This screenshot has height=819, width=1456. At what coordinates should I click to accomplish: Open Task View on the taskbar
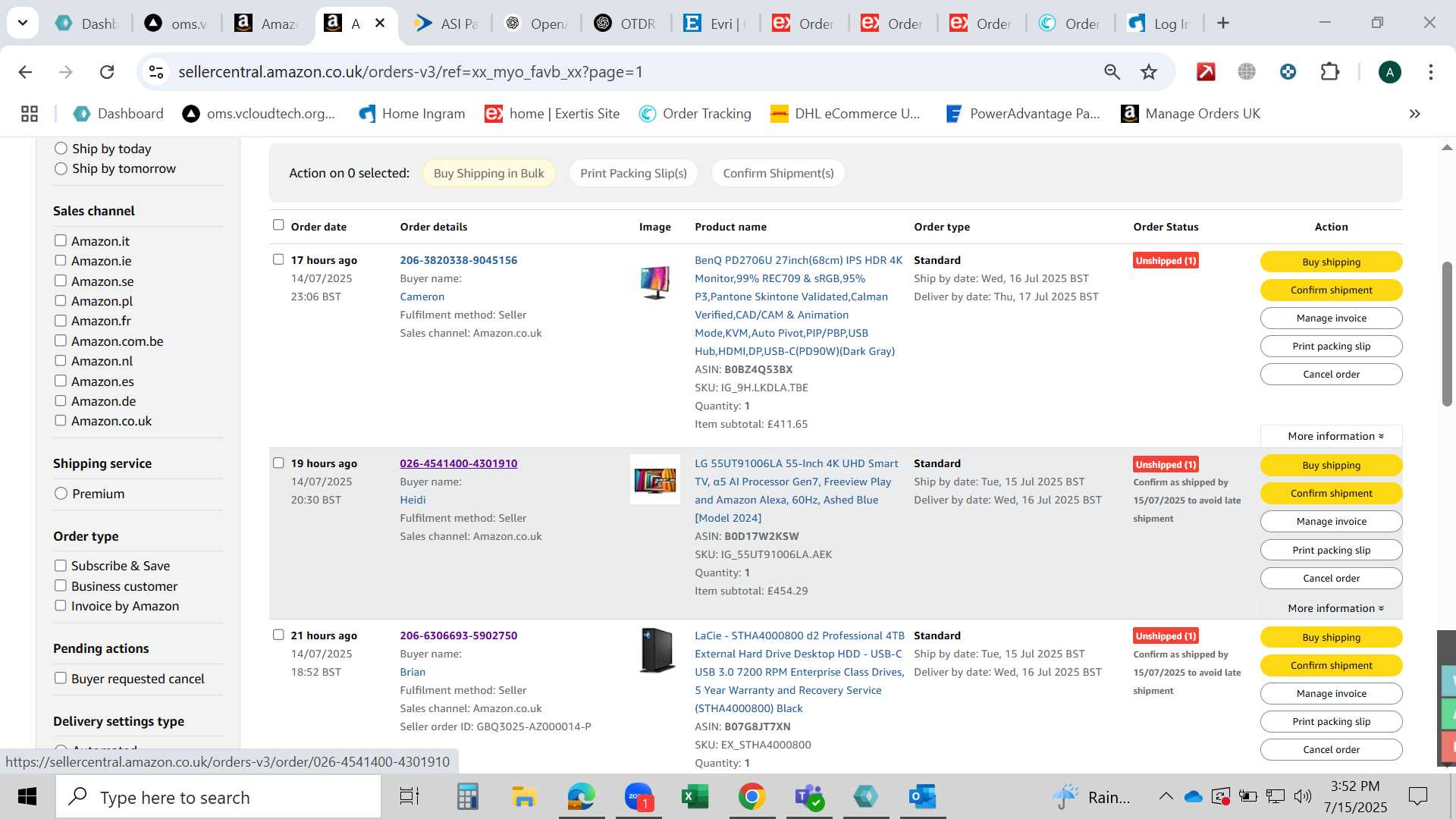tap(409, 796)
